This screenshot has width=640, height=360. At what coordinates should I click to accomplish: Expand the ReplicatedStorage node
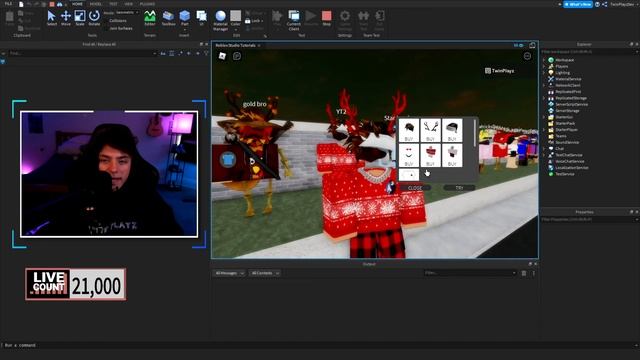544,98
